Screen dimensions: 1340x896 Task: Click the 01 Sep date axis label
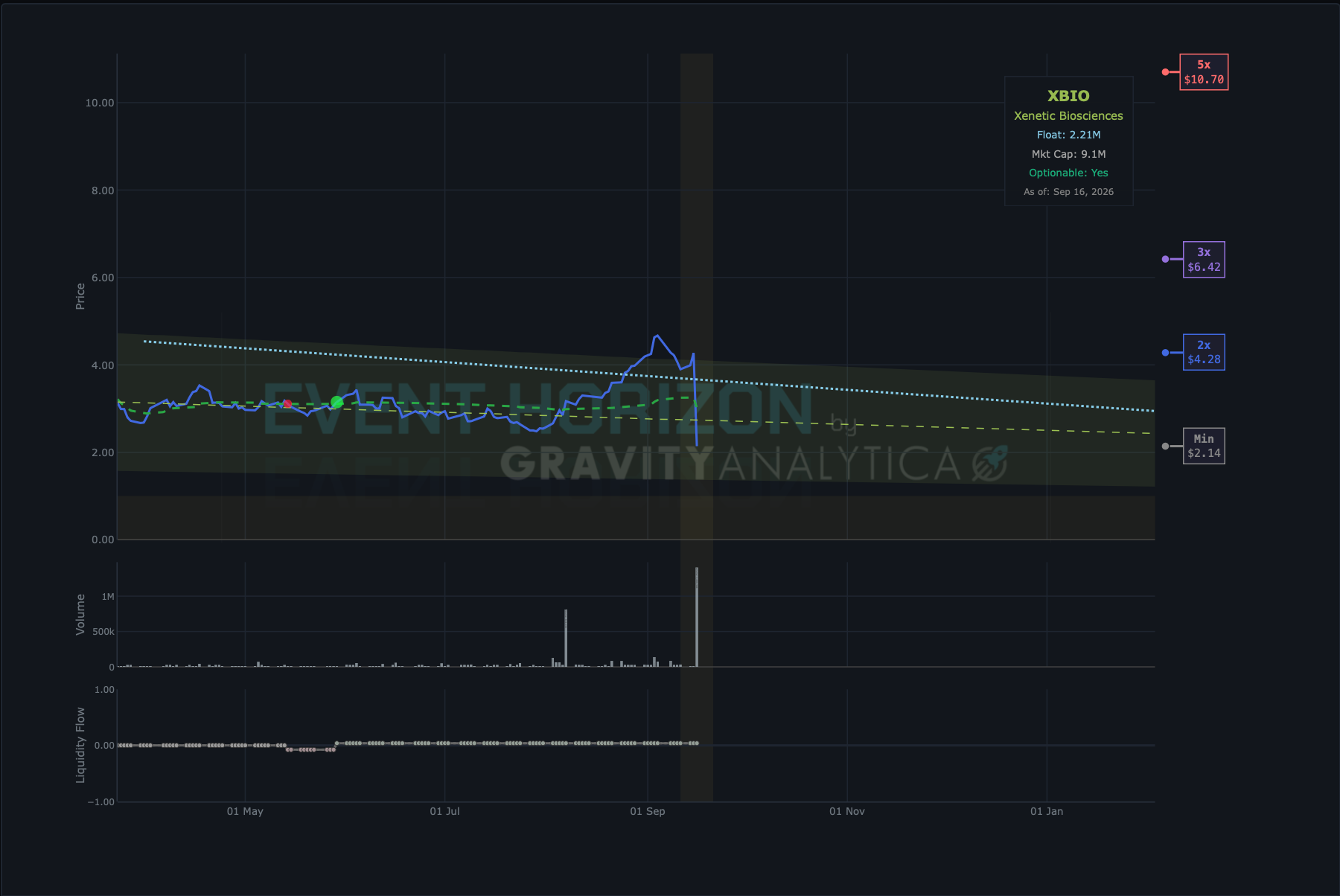tap(648, 811)
